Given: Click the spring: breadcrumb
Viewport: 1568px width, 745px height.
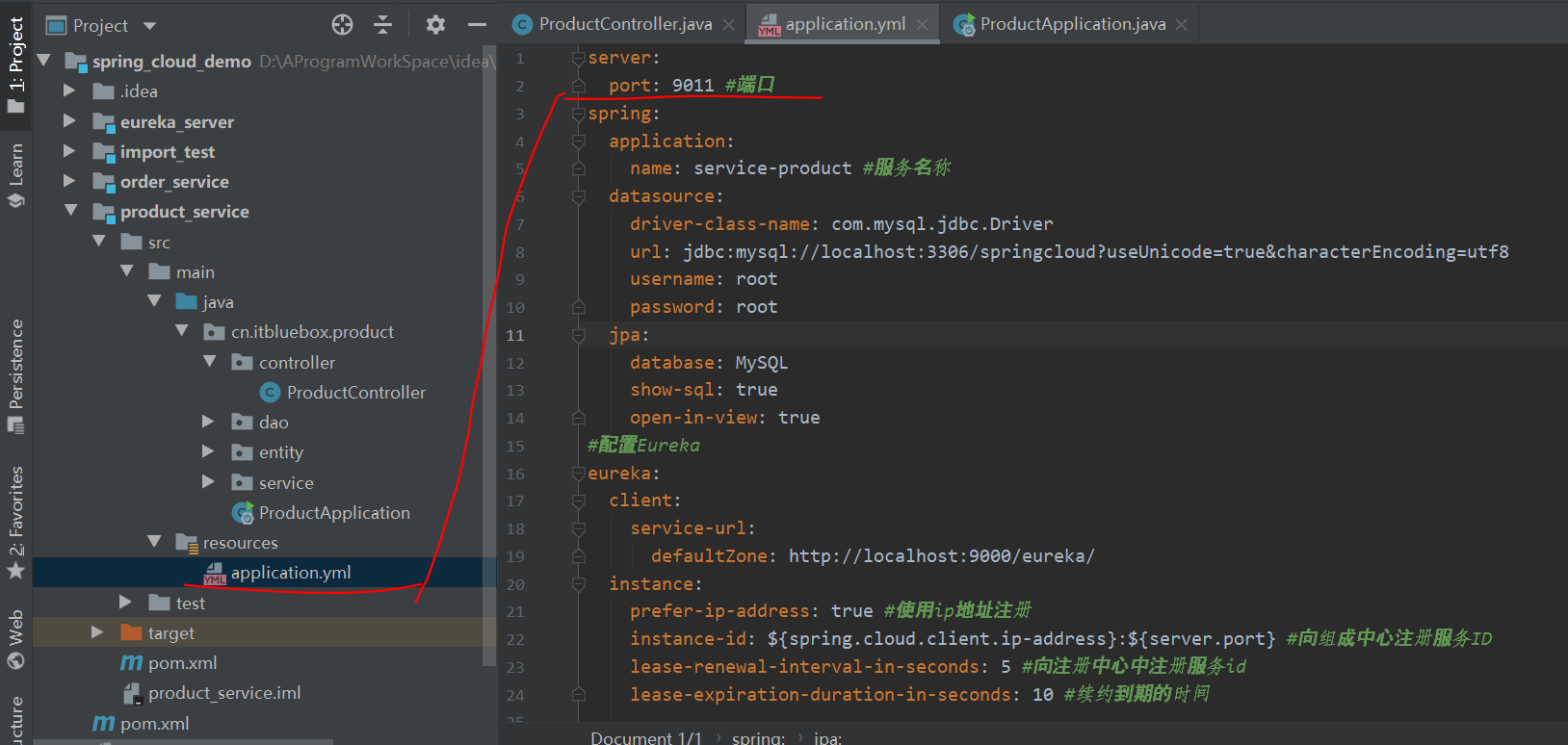Looking at the screenshot, I should [x=758, y=737].
